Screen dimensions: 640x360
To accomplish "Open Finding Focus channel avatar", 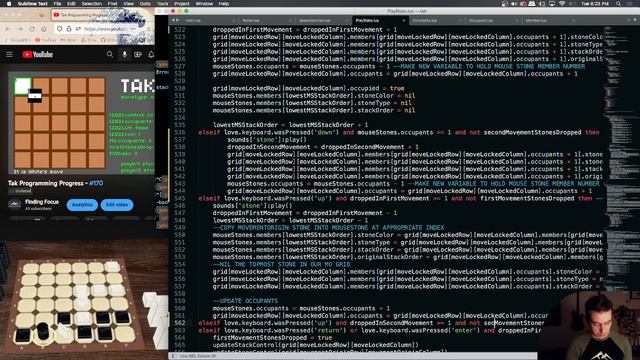I will click(15, 204).
